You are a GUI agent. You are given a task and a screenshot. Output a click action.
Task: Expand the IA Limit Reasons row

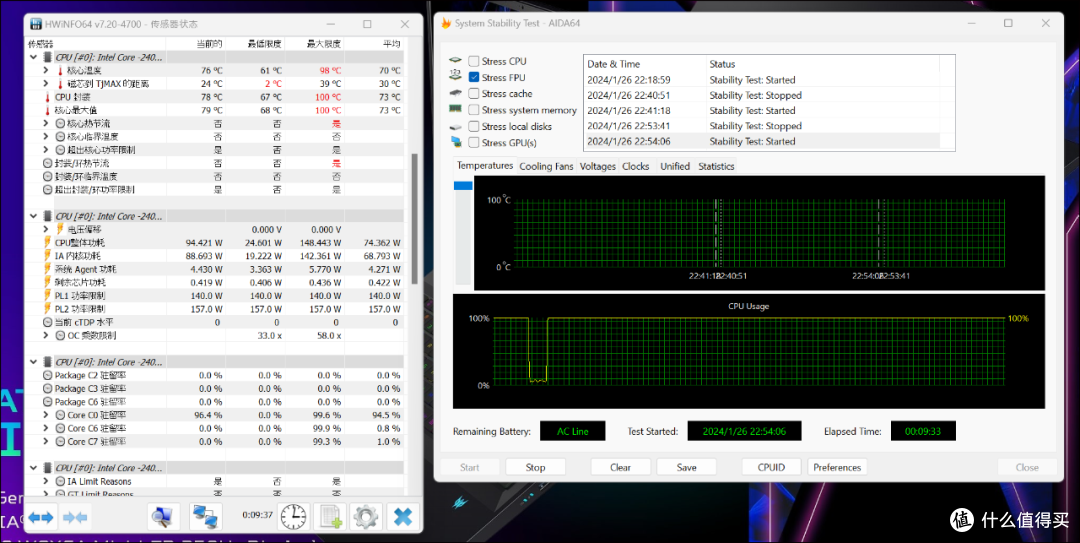point(45,482)
